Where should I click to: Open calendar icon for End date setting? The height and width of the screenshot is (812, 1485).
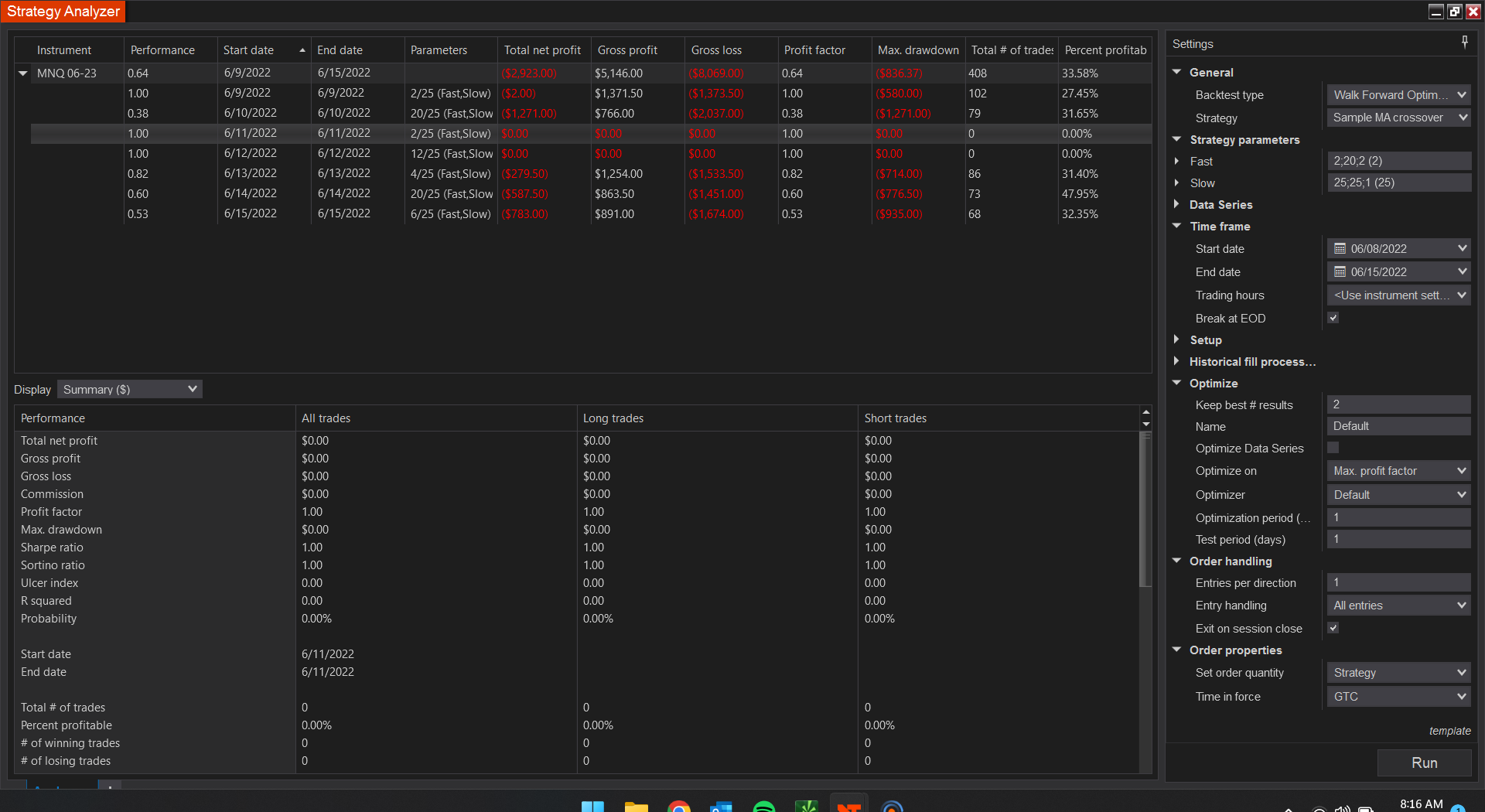point(1340,272)
